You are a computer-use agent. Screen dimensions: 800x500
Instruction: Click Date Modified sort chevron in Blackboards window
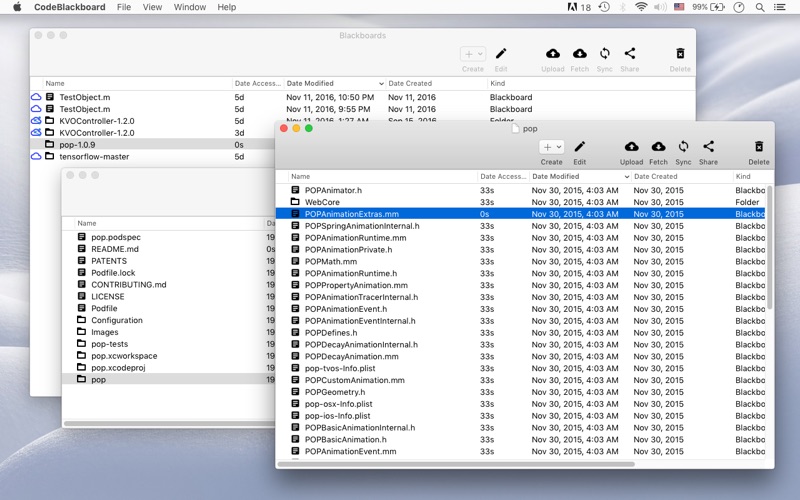381,84
